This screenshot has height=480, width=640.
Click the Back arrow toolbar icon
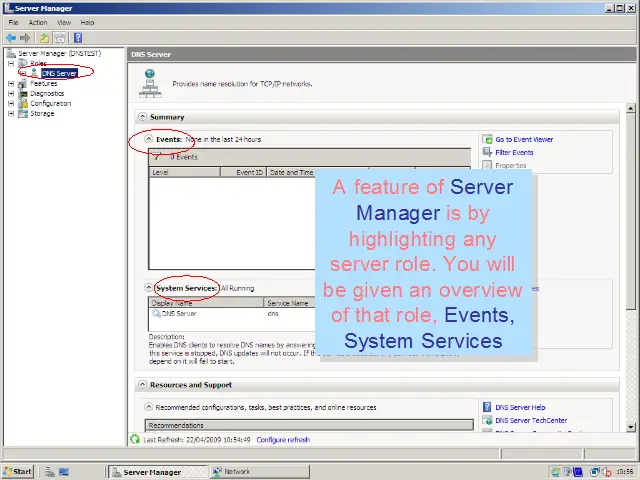(x=11, y=38)
